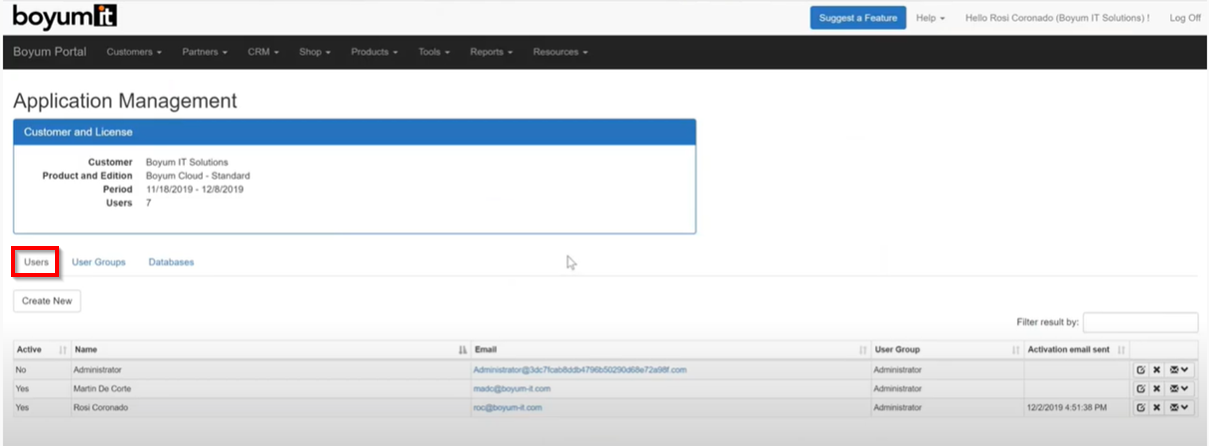The width and height of the screenshot is (1209, 446).
Task: Sort table by User Group column icon
Action: pyautogui.click(x=1016, y=350)
